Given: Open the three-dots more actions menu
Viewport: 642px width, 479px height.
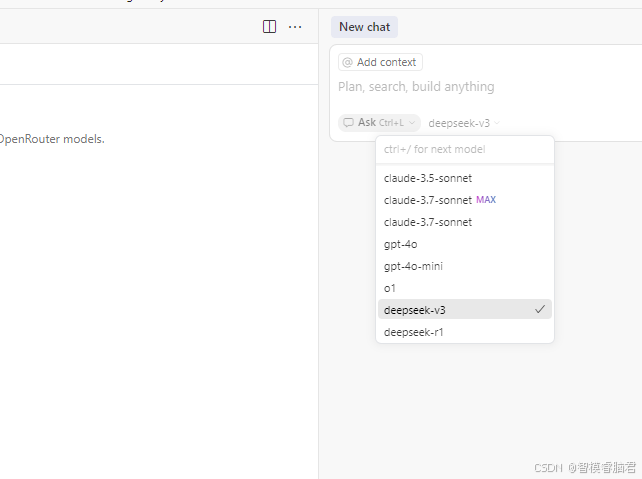Looking at the screenshot, I should click(295, 27).
